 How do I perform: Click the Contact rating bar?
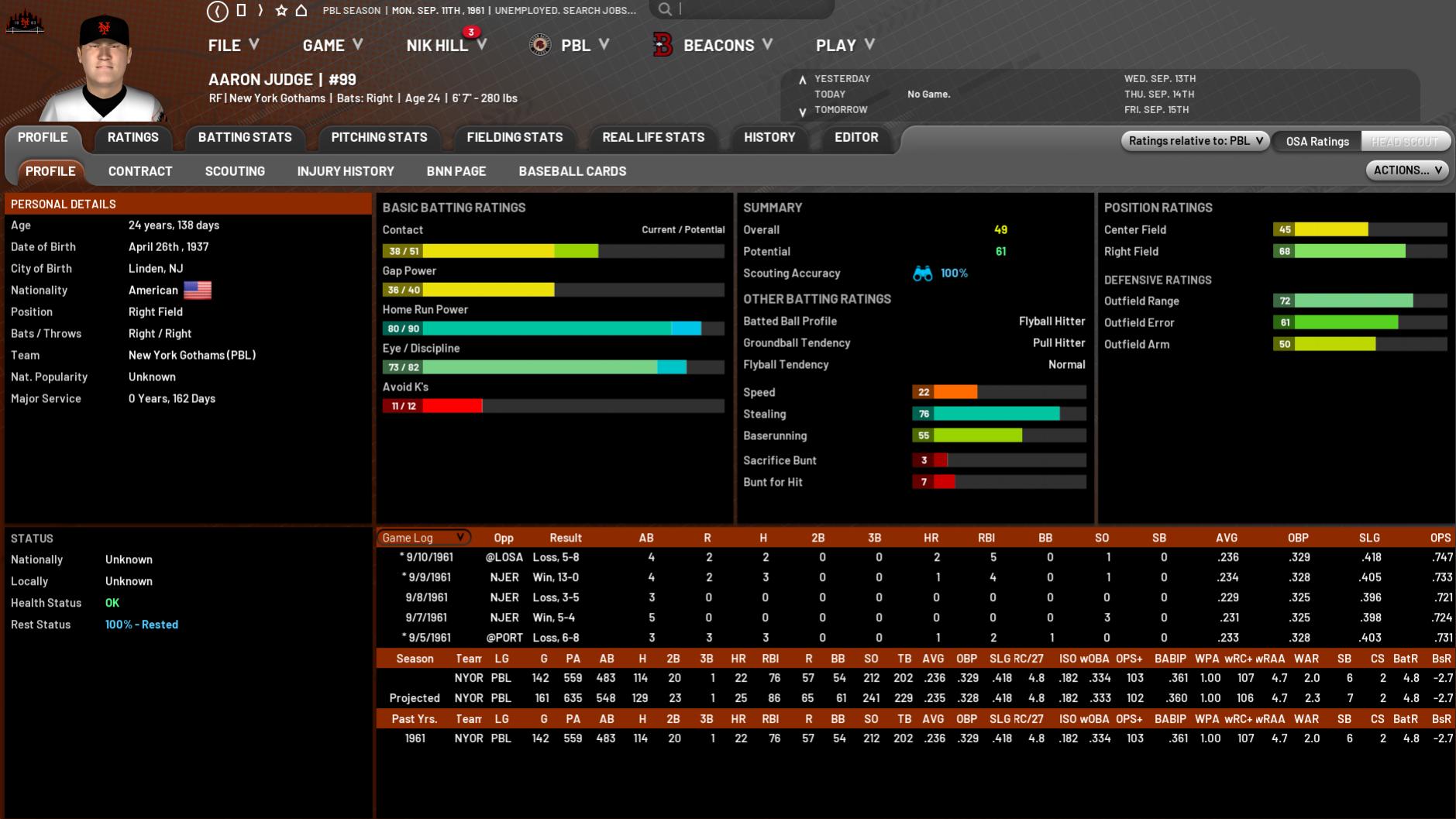point(553,251)
